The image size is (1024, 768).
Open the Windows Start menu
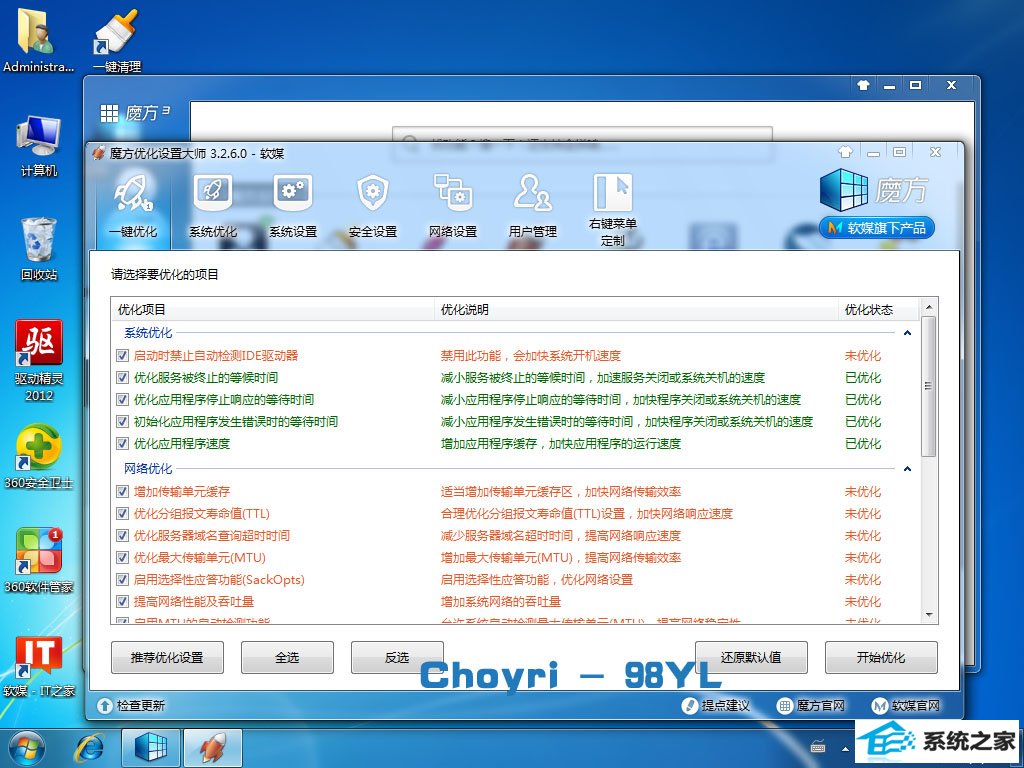pos(27,748)
